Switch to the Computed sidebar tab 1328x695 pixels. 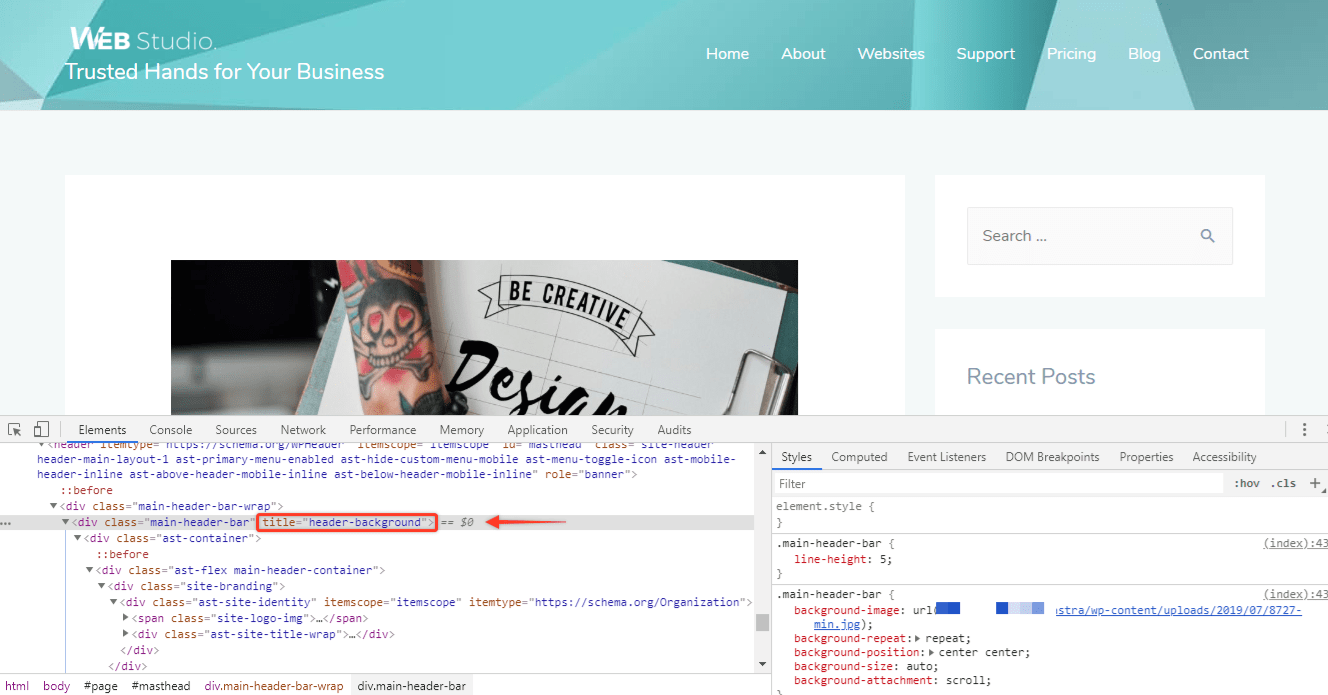(x=859, y=457)
